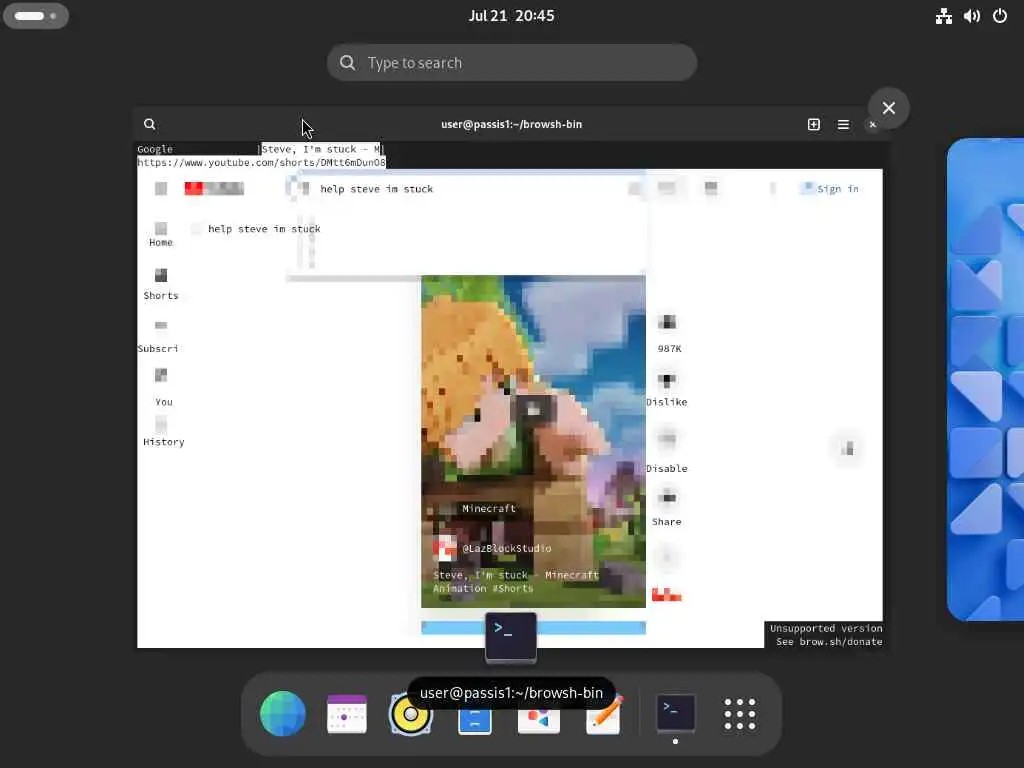Open the globe web browser in the dock
The image size is (1024, 768).
pos(282,713)
